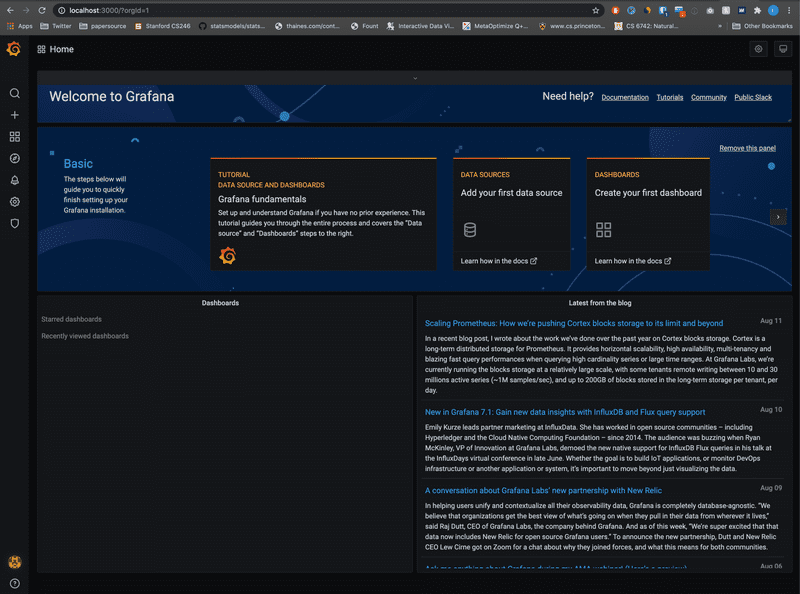The image size is (800, 594).
Task: Open the Interactive Data Vi... bookmark
Action: point(420,26)
